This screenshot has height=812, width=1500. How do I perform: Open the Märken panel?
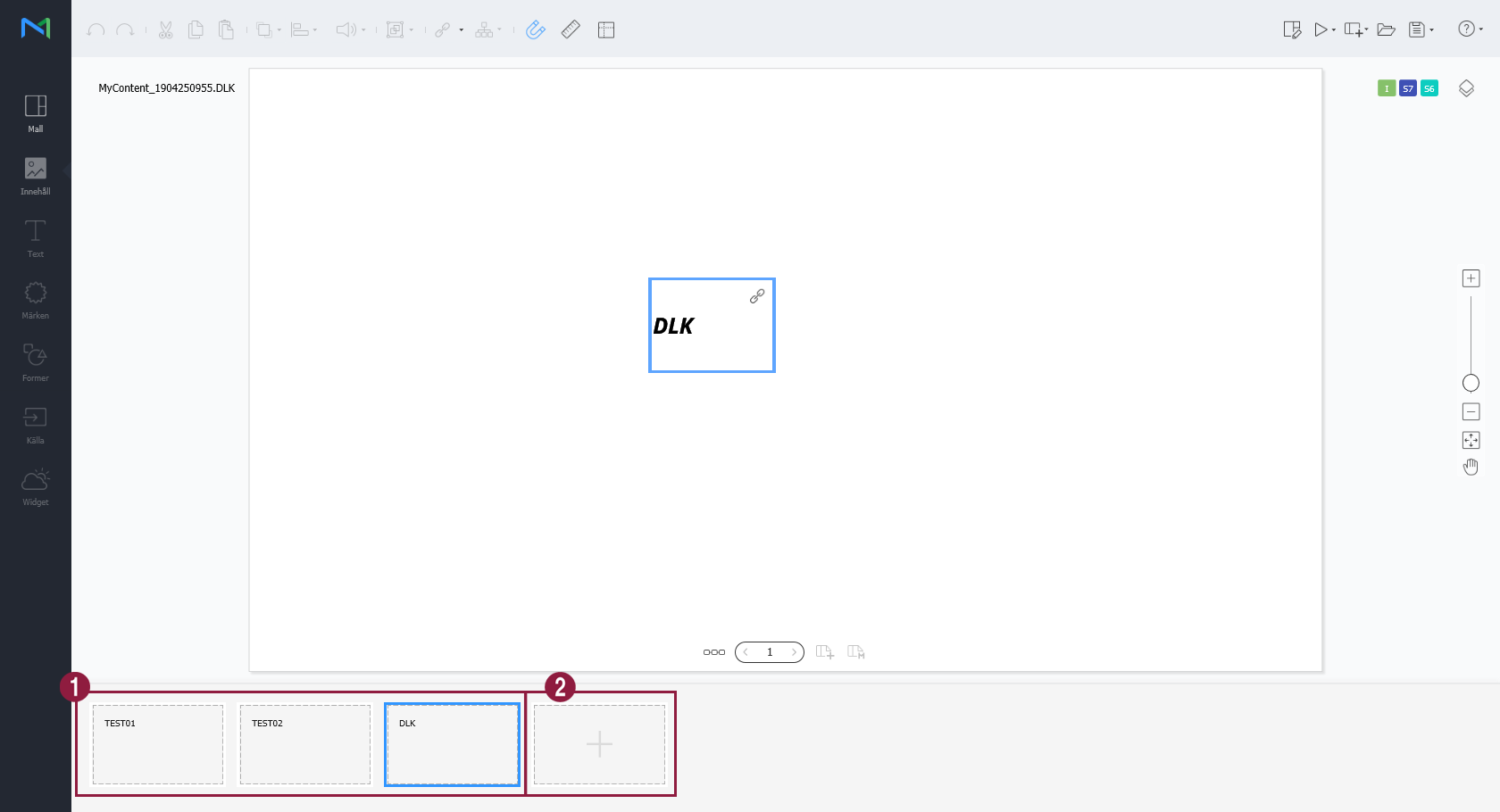36,300
